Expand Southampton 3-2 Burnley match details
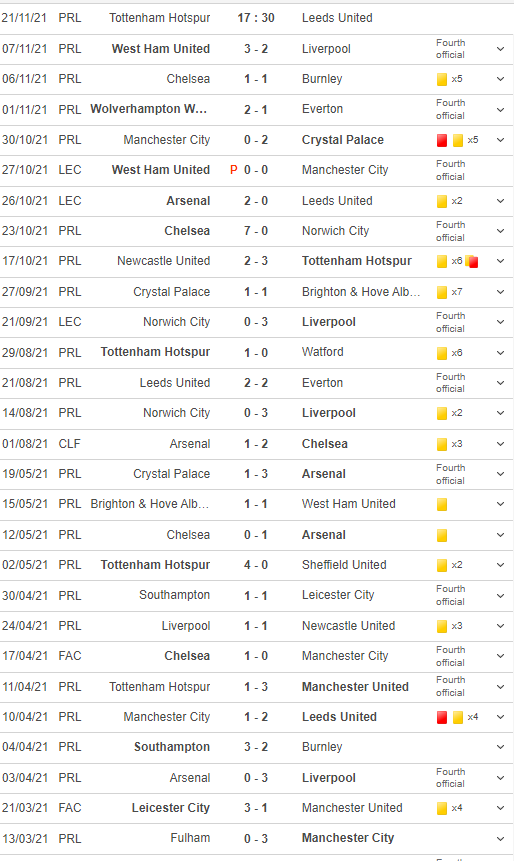The height and width of the screenshot is (861, 514). (500, 747)
